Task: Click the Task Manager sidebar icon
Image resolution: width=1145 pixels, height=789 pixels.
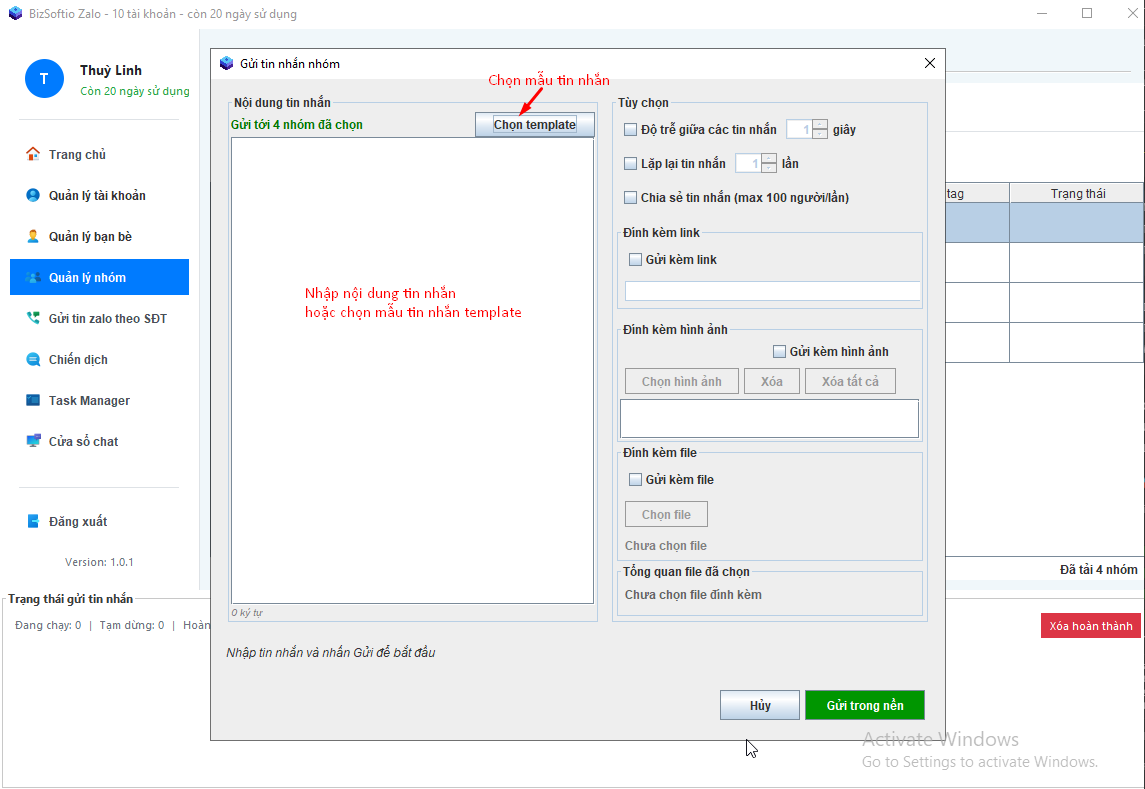Action: pyautogui.click(x=33, y=401)
